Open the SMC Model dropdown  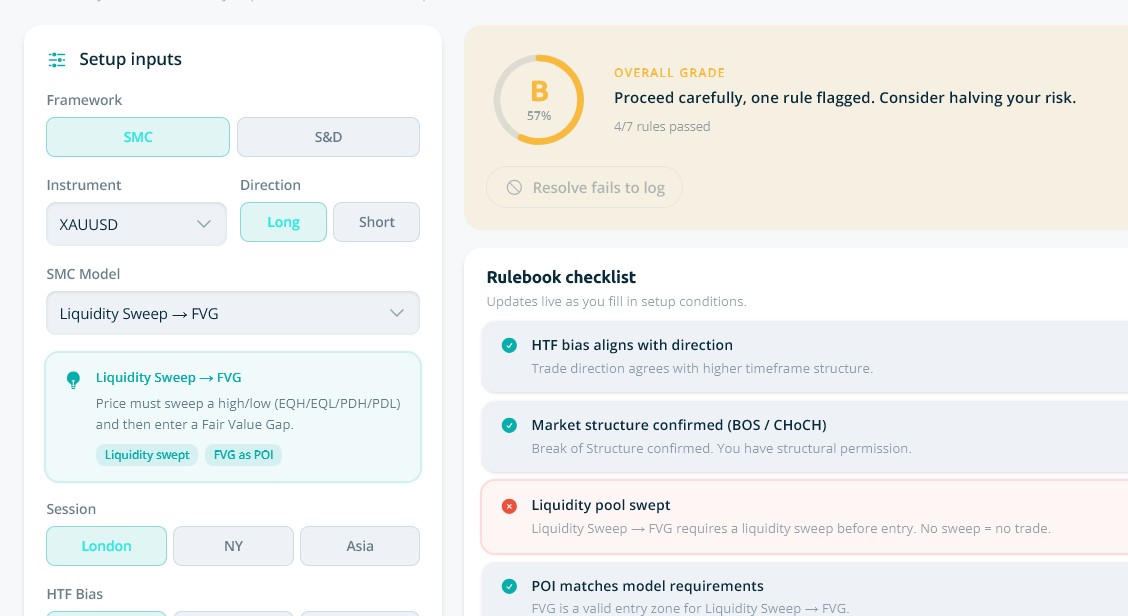[233, 313]
